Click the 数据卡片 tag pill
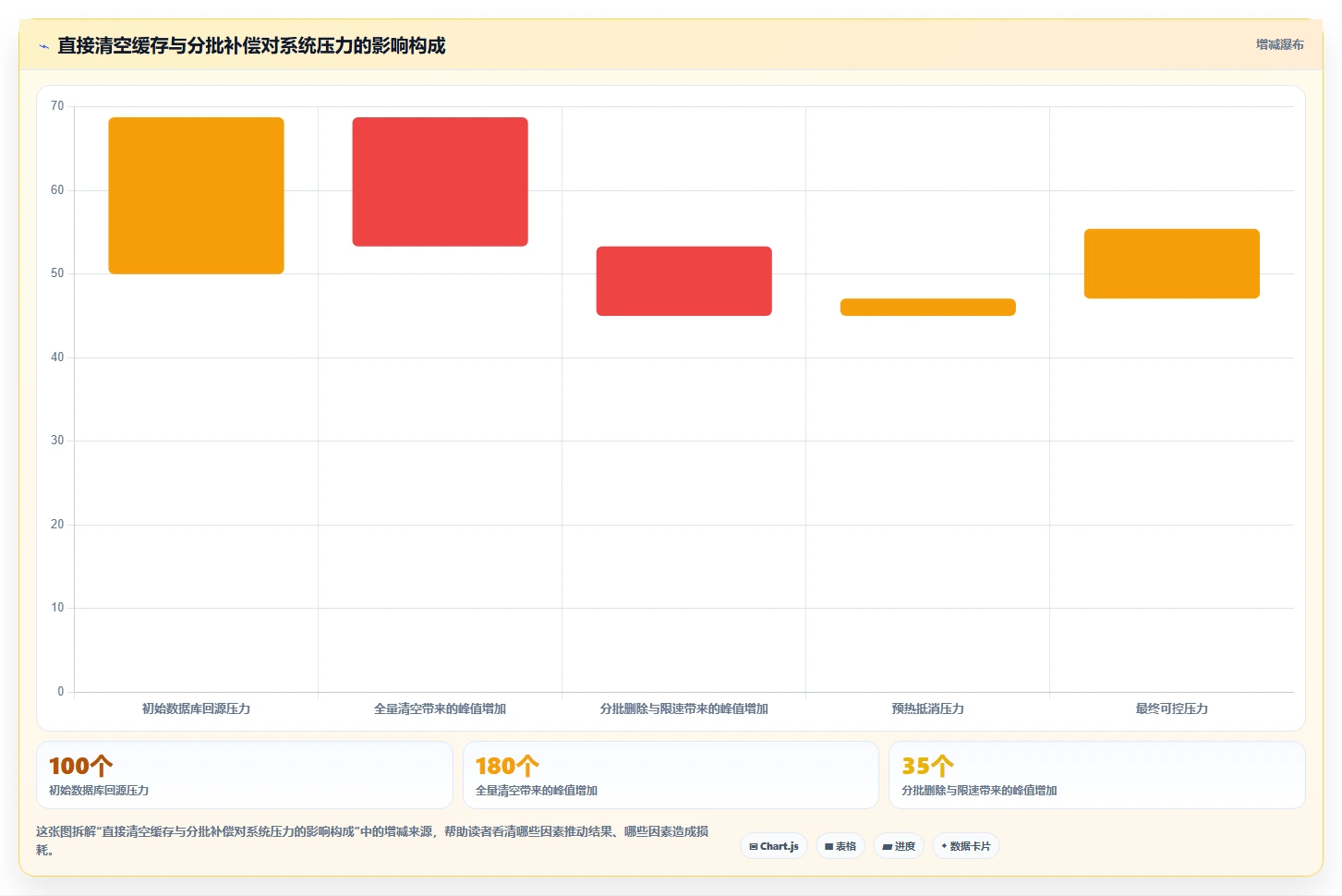Viewport: 1342px width, 896px height. click(x=966, y=846)
